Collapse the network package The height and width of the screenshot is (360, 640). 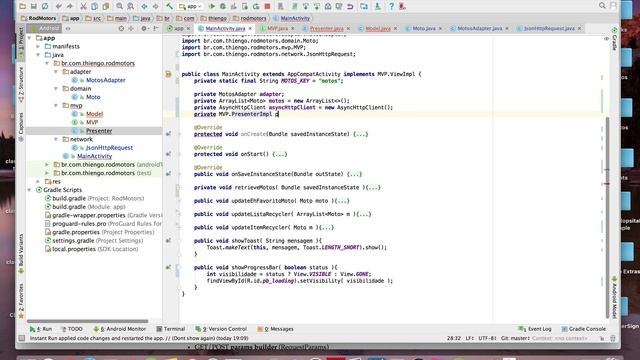pos(56,140)
